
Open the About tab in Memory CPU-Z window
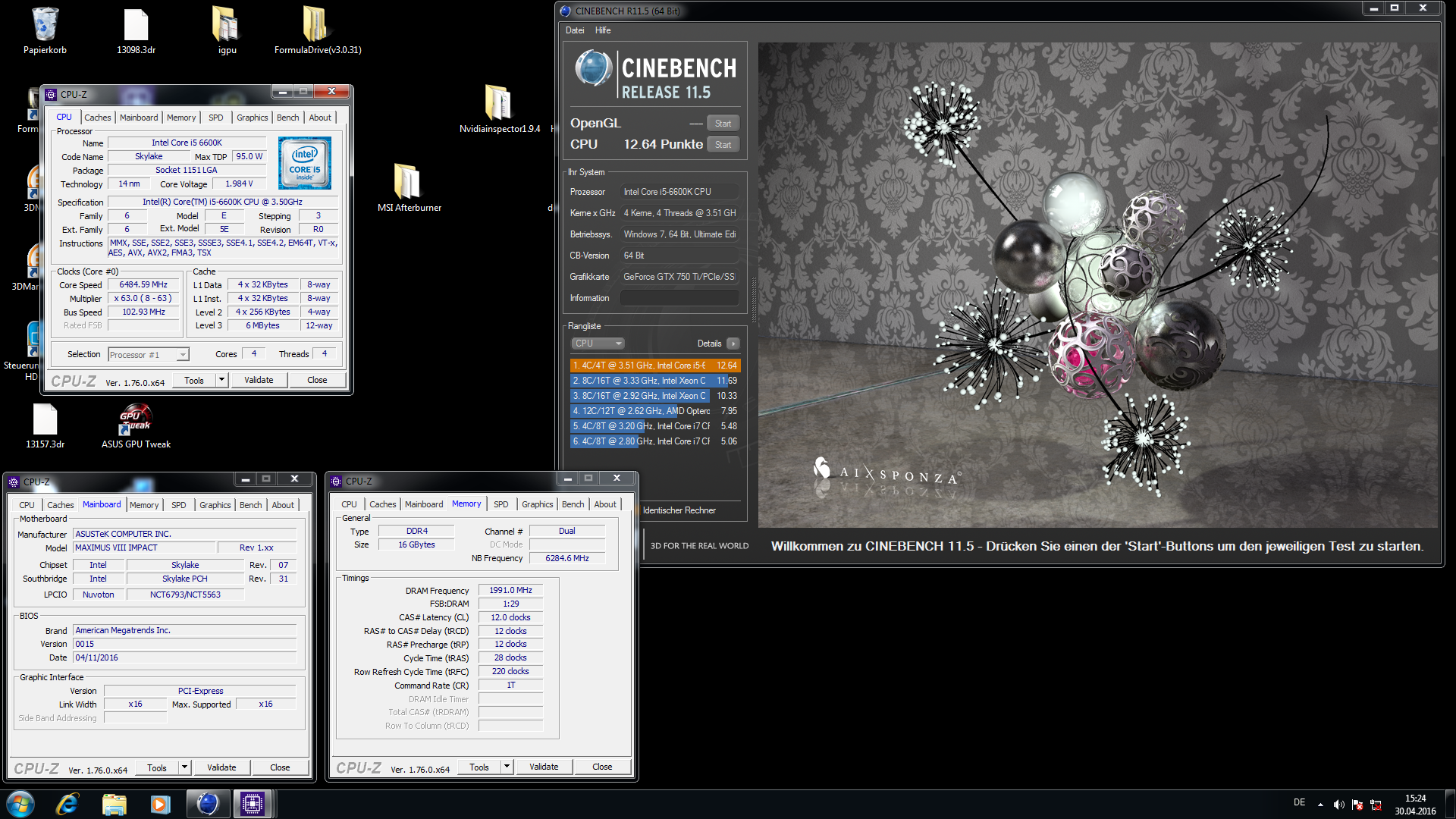(605, 504)
